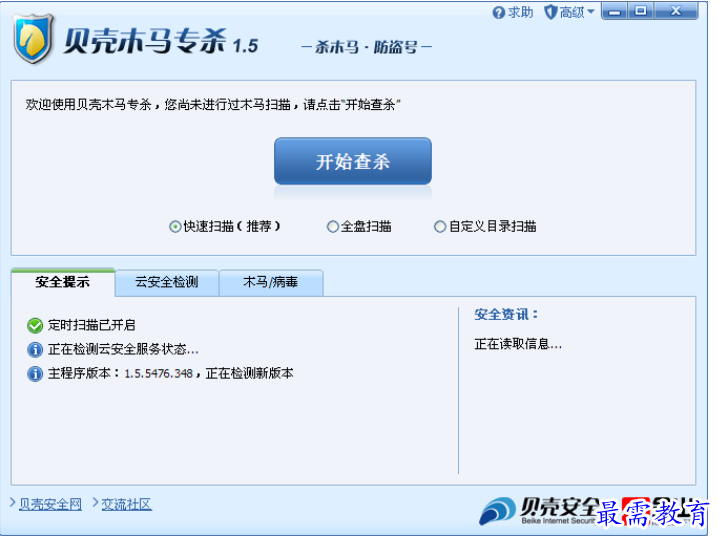Minimize the 贝壳木马专杀 window
The height and width of the screenshot is (545, 718).
click(615, 11)
